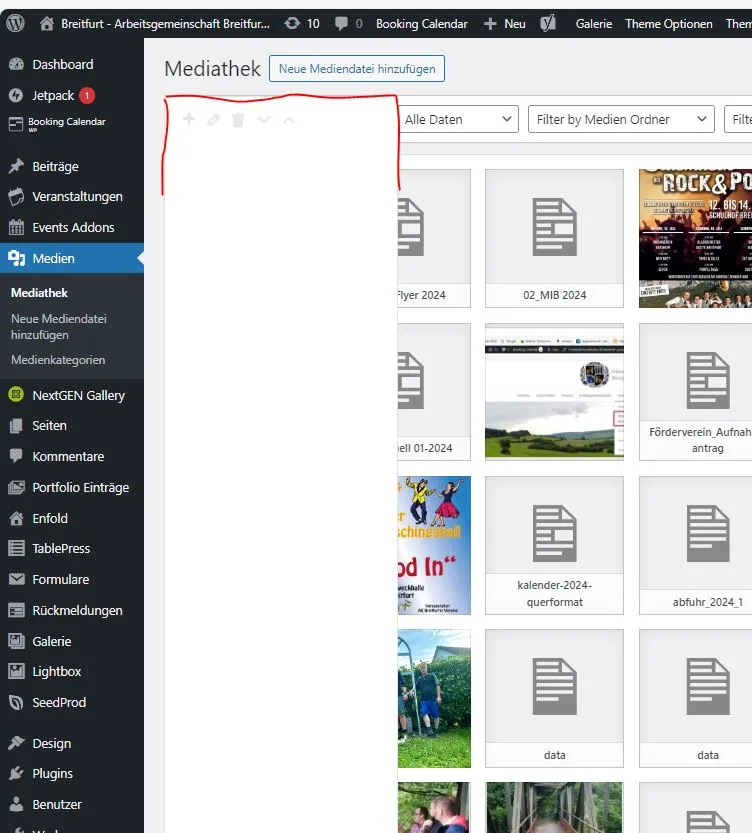Click the Neue Mediendatei hinzufügen button

(x=357, y=69)
